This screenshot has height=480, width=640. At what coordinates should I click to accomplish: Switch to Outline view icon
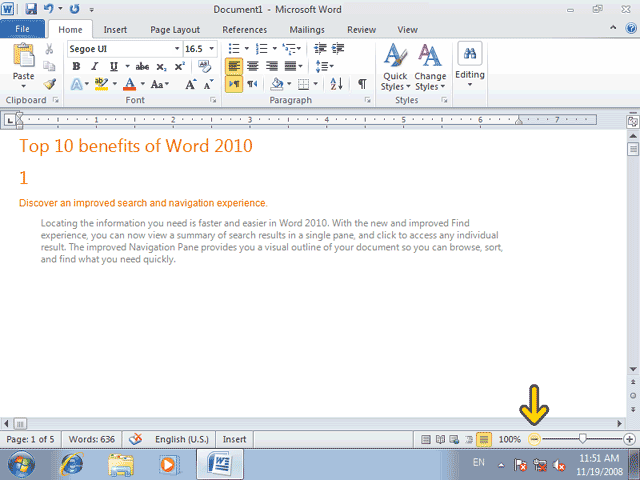[469, 440]
